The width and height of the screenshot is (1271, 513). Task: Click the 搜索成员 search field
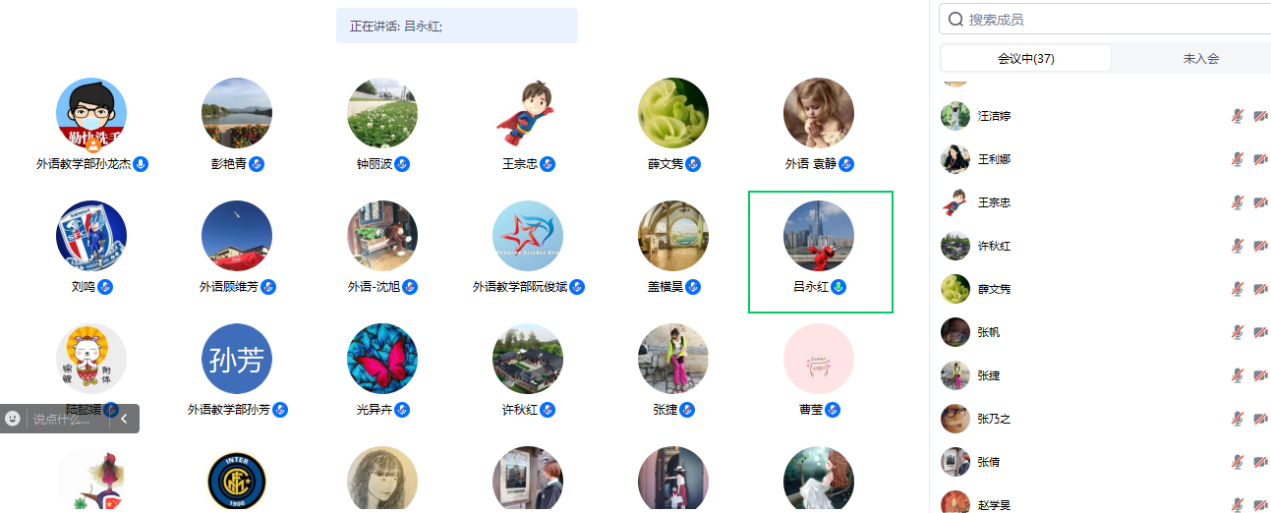(x=1105, y=19)
